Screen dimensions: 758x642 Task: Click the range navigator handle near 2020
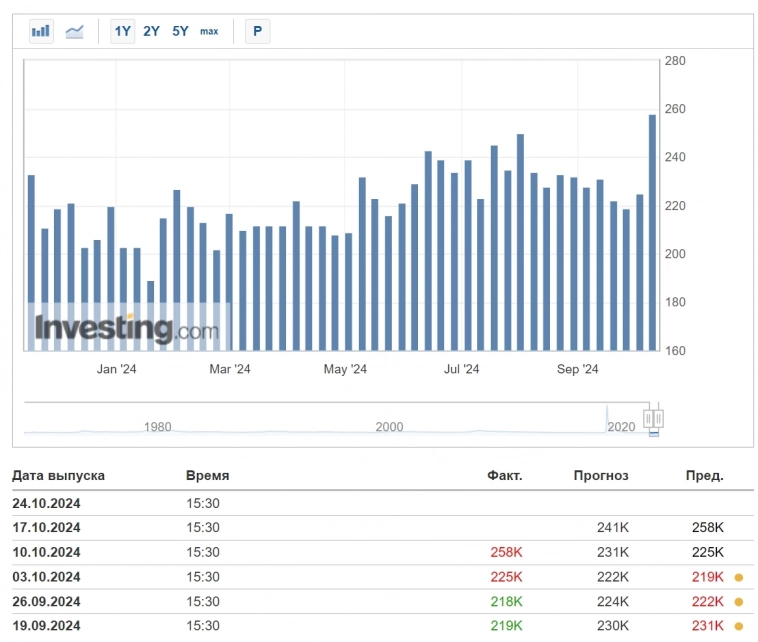pyautogui.click(x=654, y=417)
